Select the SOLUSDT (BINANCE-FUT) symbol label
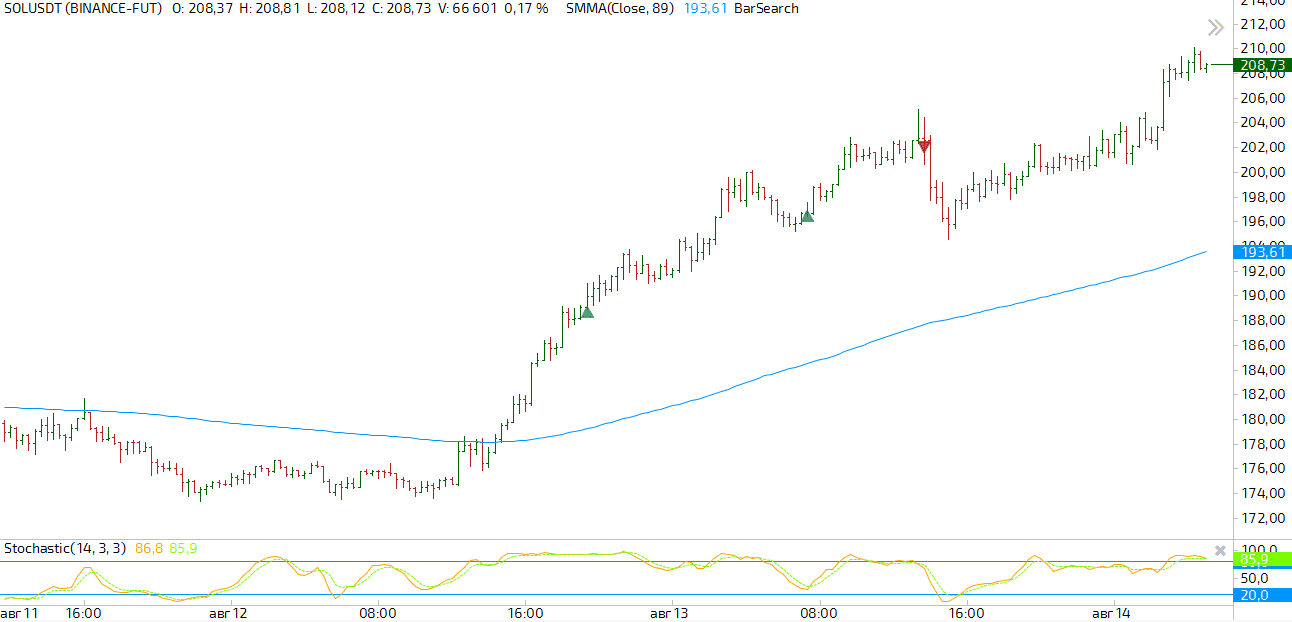 83,8
